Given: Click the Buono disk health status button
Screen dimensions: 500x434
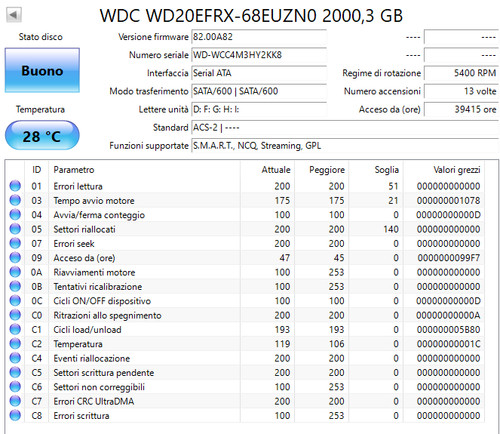Looking at the screenshot, I should tap(42, 70).
